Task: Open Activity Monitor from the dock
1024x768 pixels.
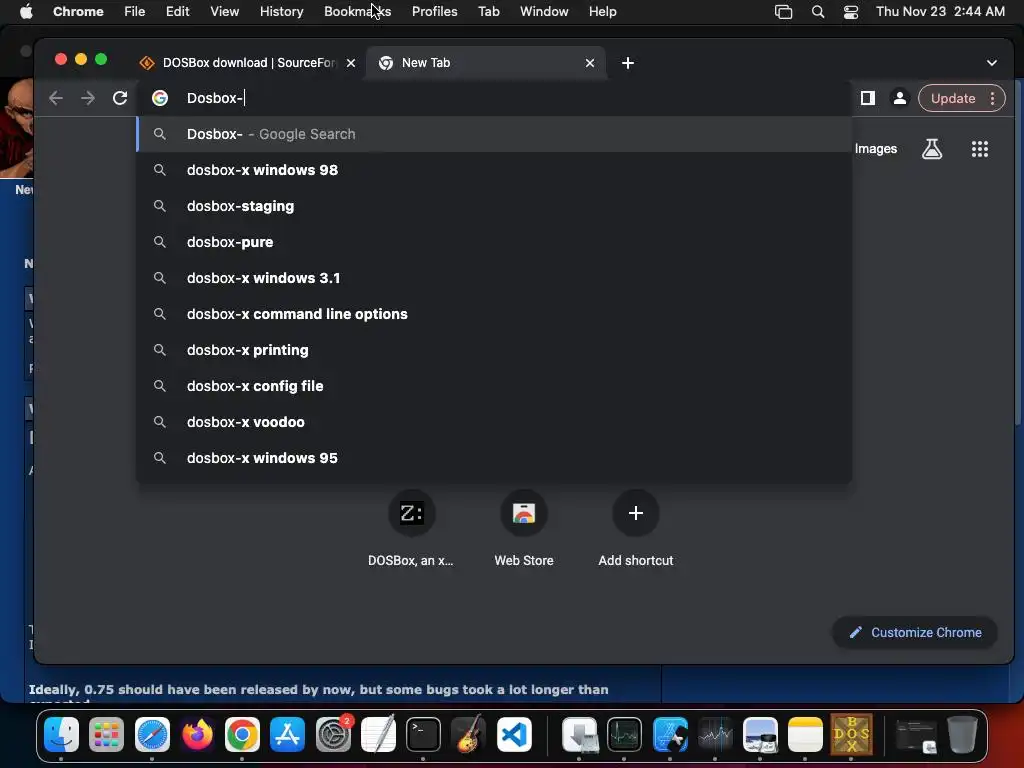Action: 624,734
